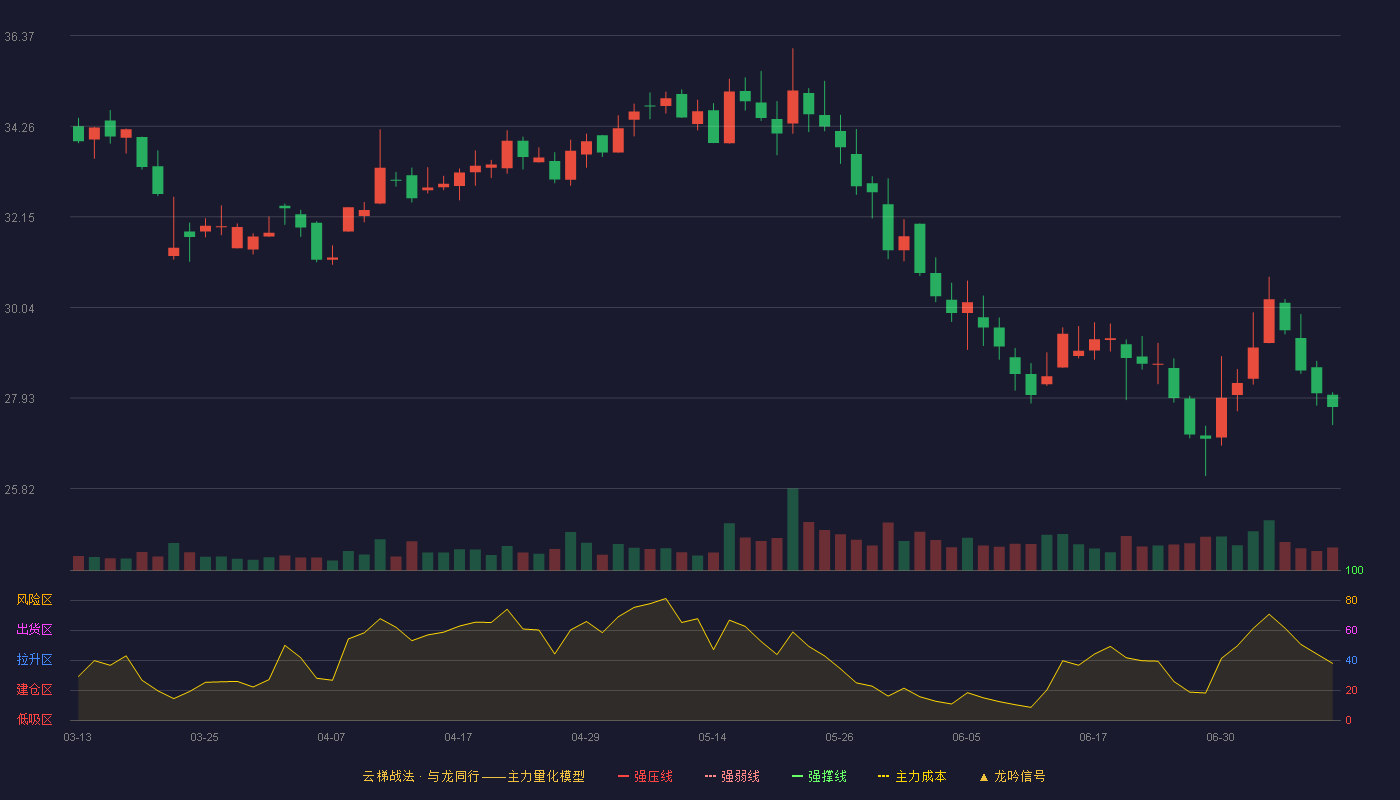This screenshot has height=800, width=1400.
Task: Toggle the 强撑线 legend item
Action: tap(819, 776)
